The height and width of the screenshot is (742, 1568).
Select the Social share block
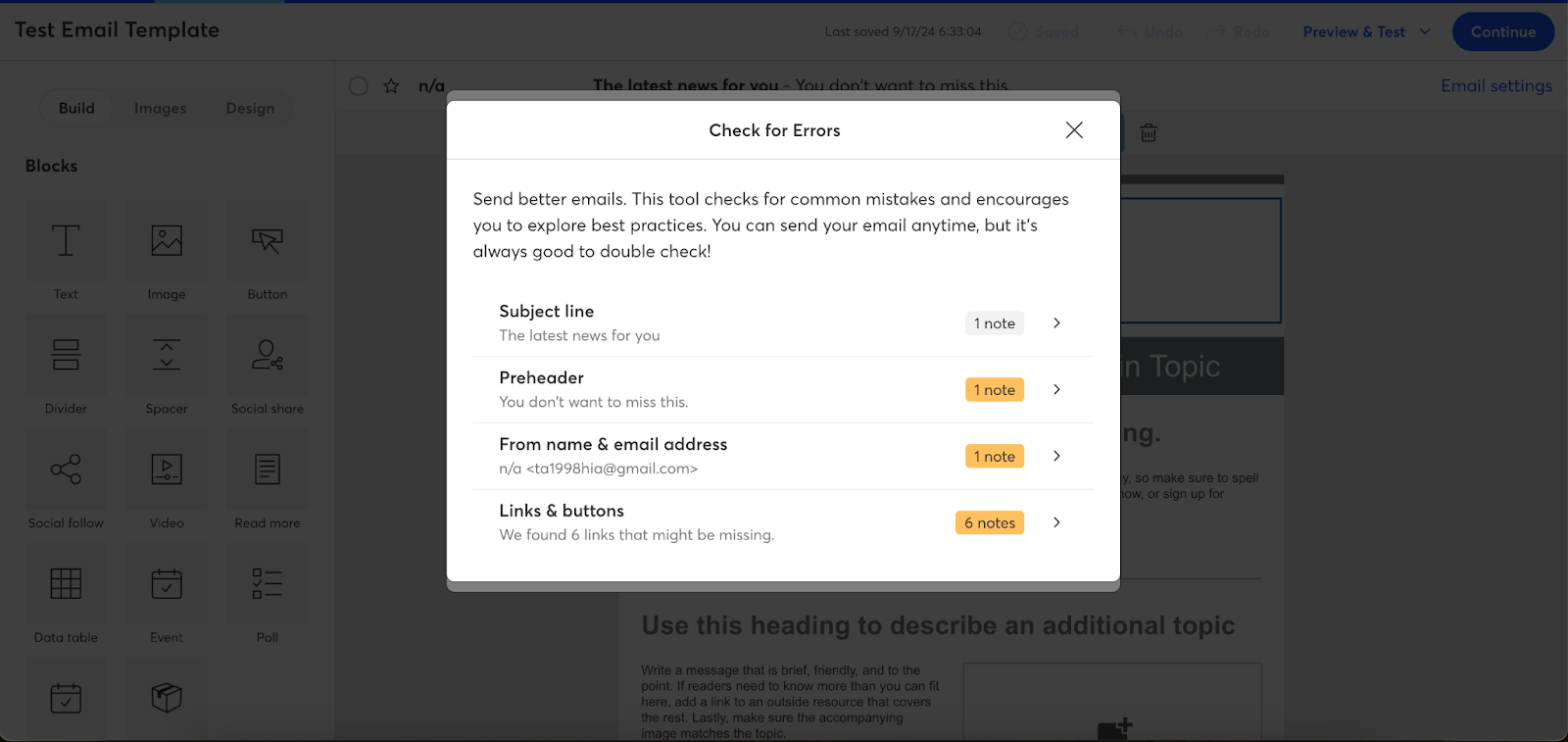267,354
